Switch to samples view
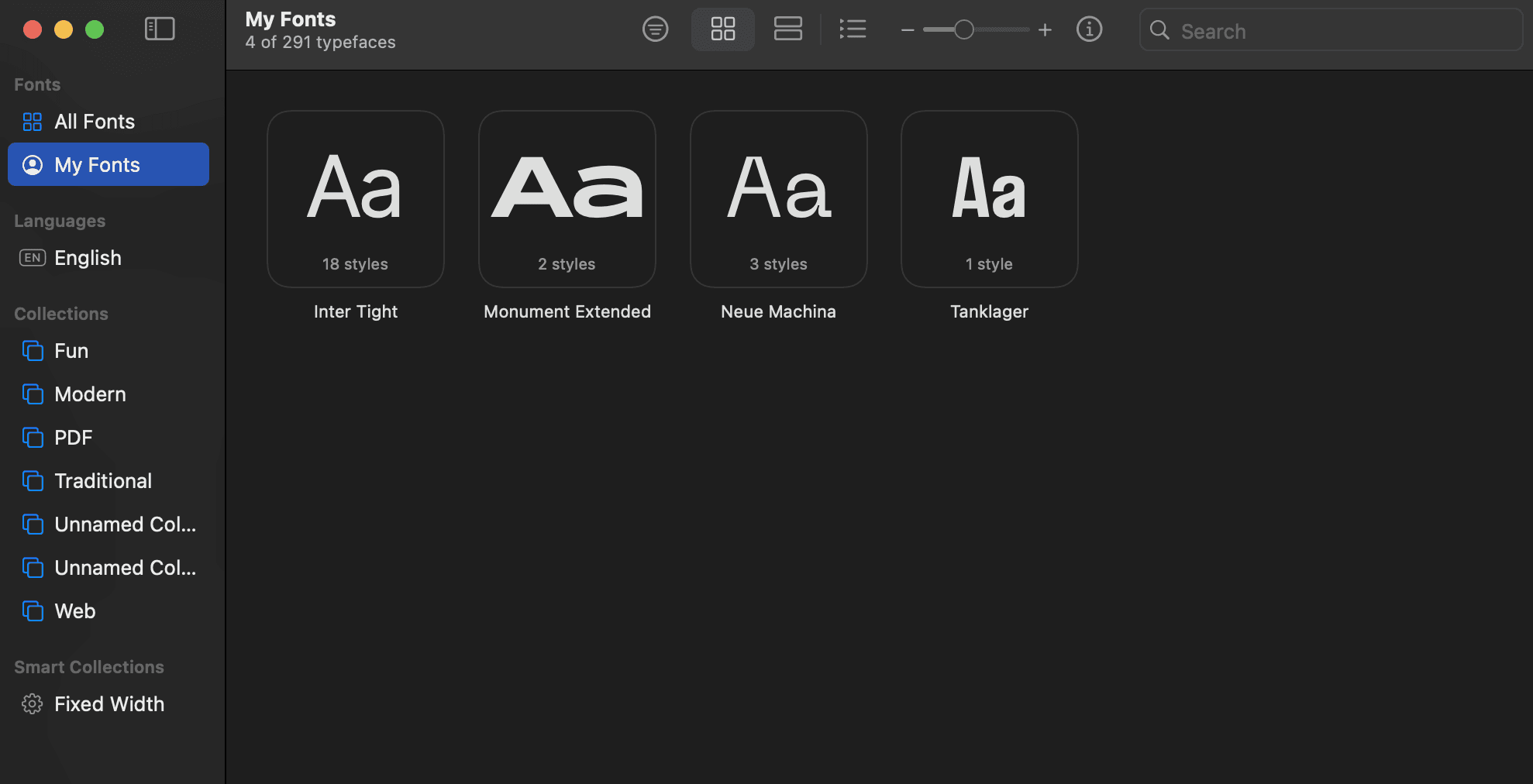1533x784 pixels. coord(788,29)
